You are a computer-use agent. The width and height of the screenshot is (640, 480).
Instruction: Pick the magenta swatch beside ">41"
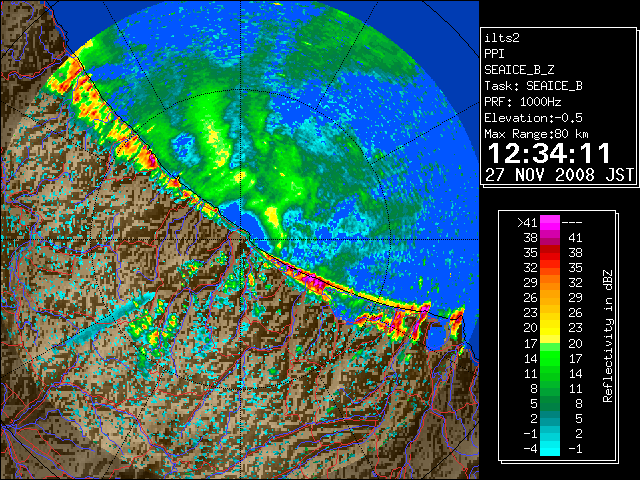550,222
